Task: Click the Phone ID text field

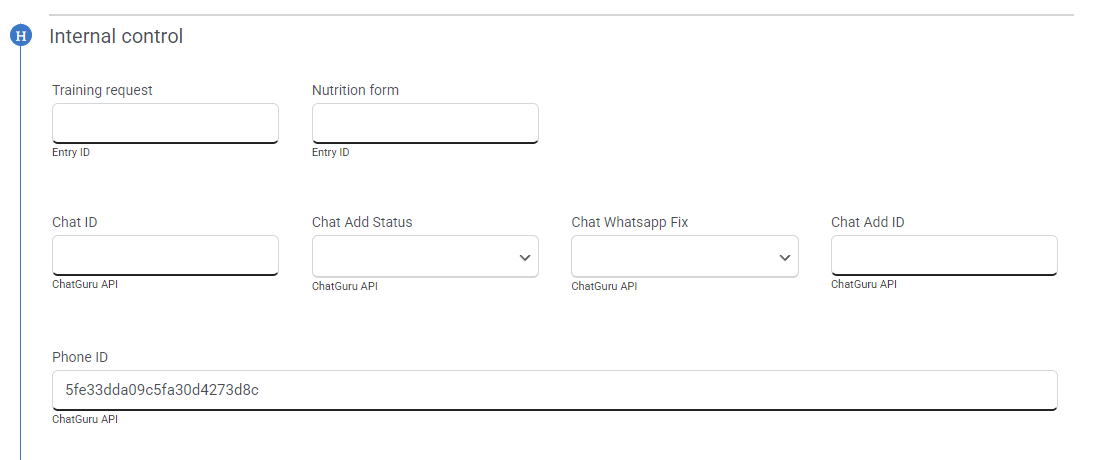Action: (555, 390)
